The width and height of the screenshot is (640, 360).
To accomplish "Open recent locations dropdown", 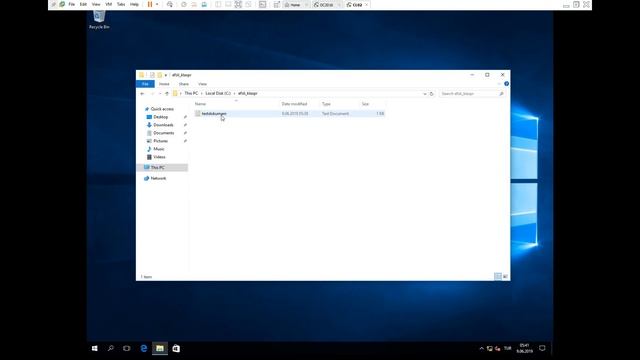I will 160,93.
